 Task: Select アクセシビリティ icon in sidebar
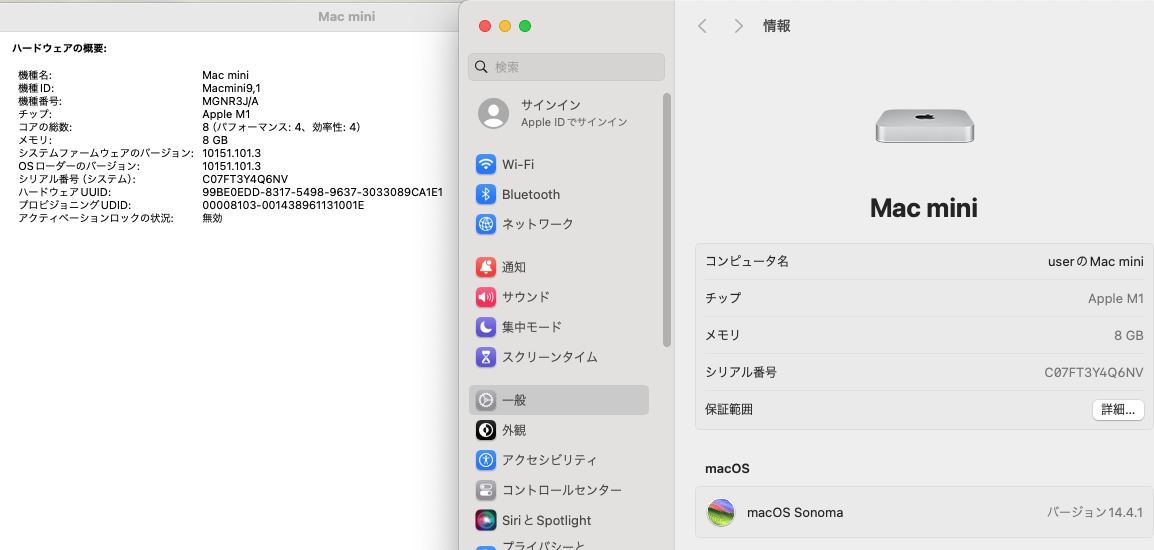point(486,460)
